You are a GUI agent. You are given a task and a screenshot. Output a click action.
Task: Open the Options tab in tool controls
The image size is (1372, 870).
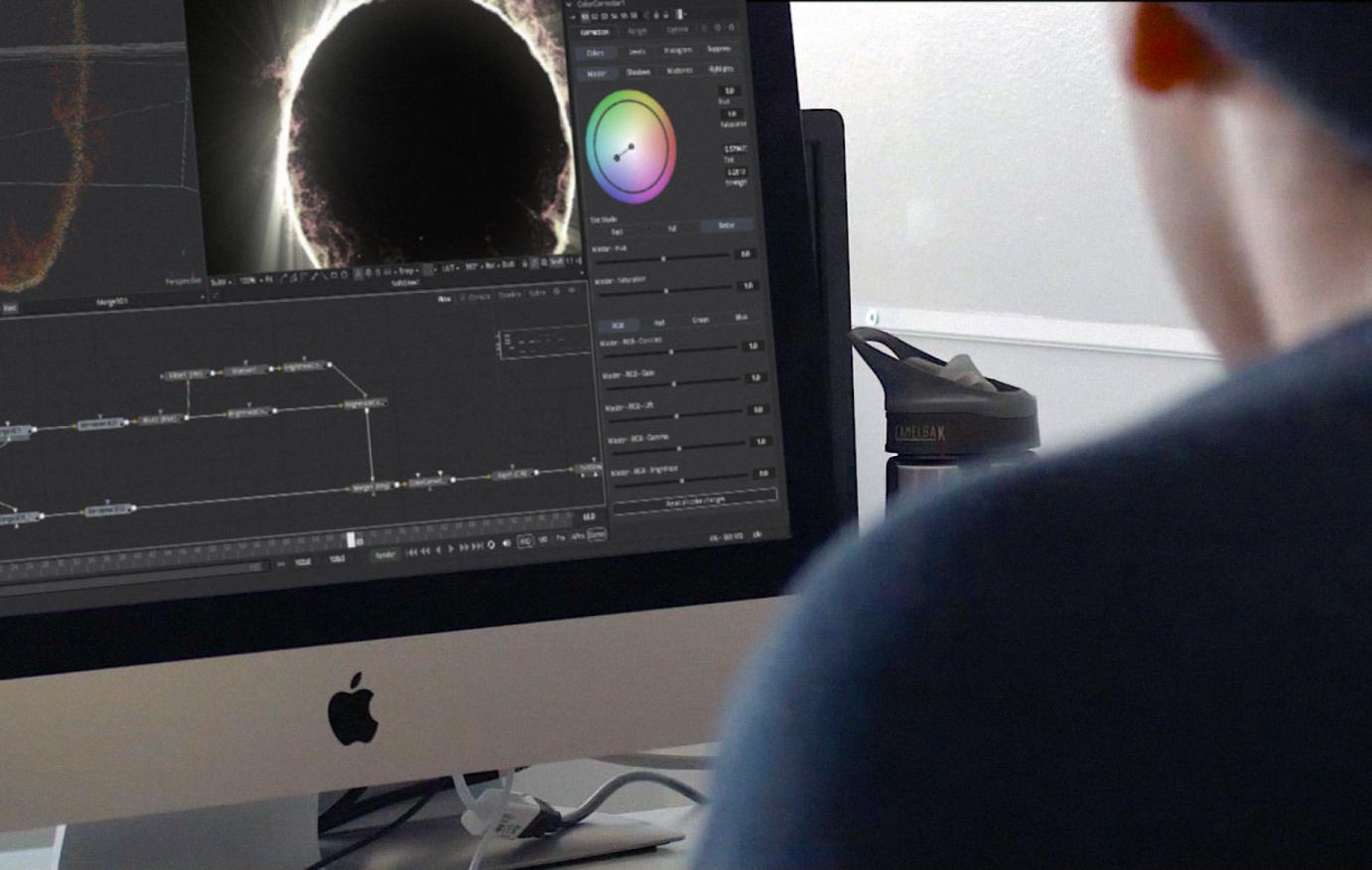tap(677, 29)
